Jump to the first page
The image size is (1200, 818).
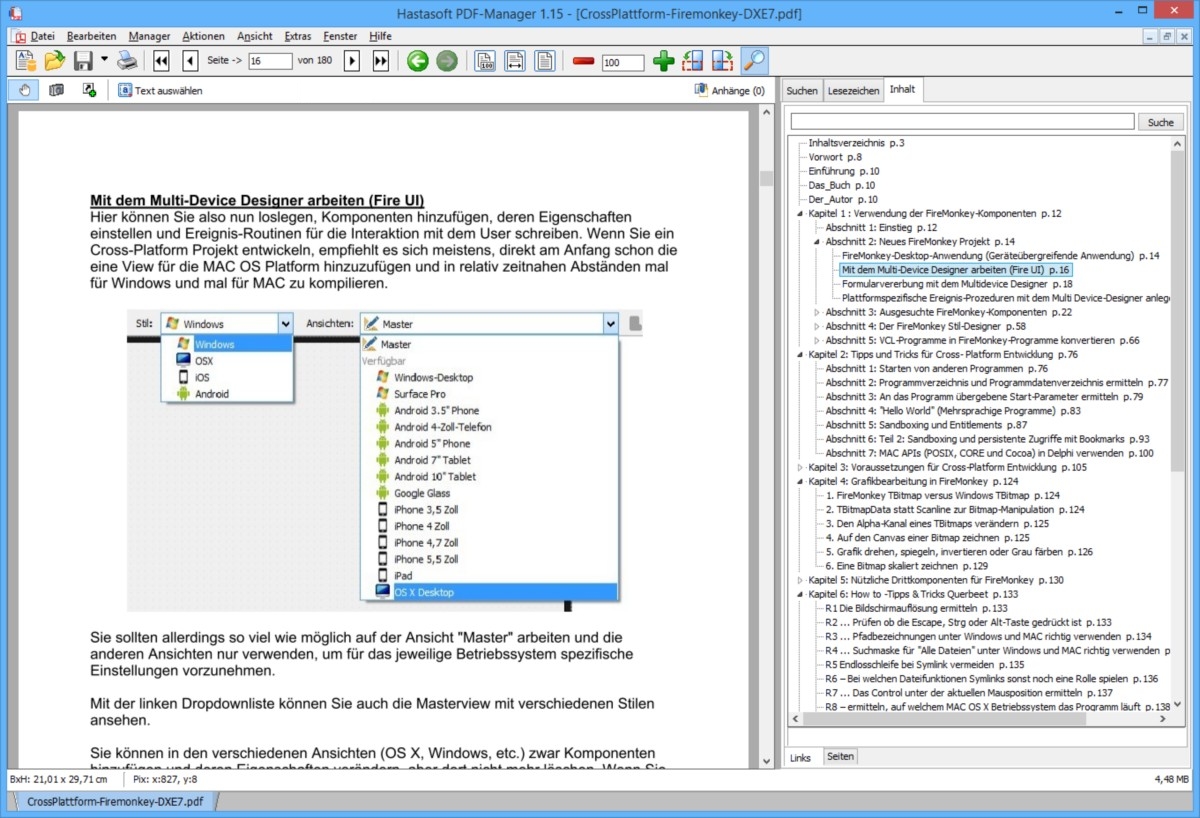coord(162,61)
